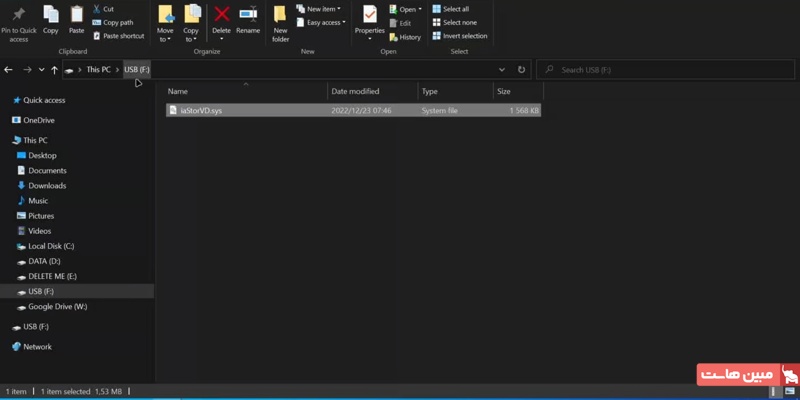
Task: Click This PC in address bar
Action: [98, 70]
